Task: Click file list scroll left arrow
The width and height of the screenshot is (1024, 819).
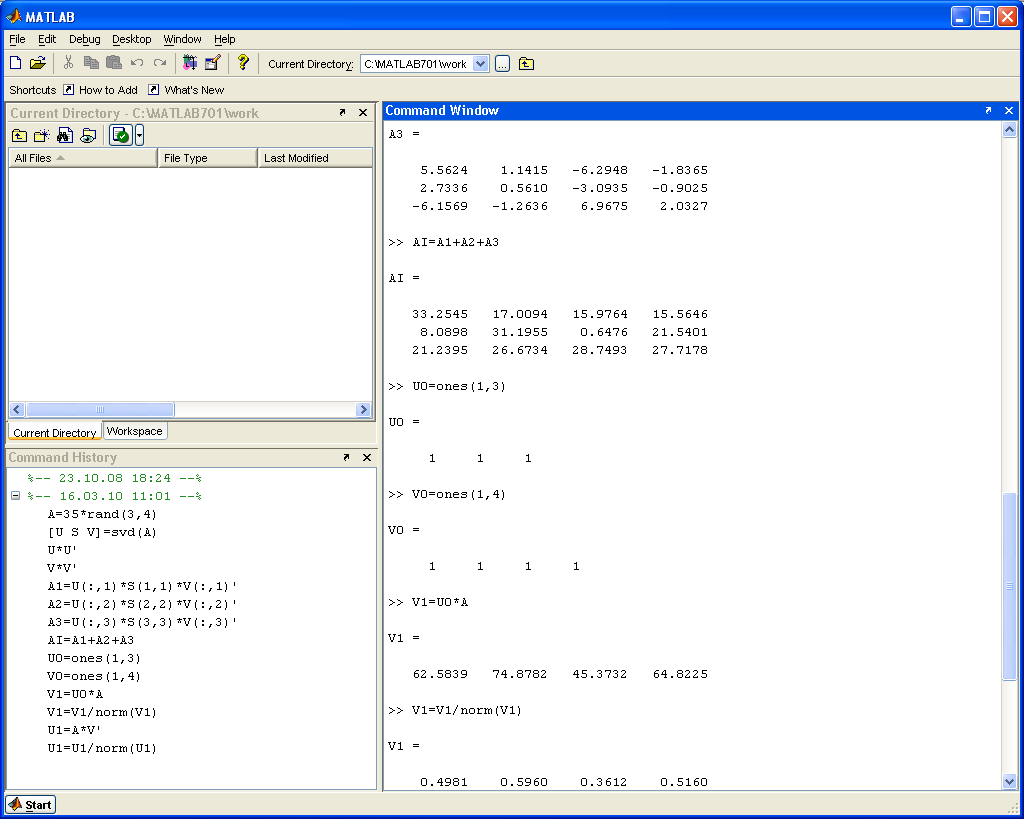Action: click(17, 410)
